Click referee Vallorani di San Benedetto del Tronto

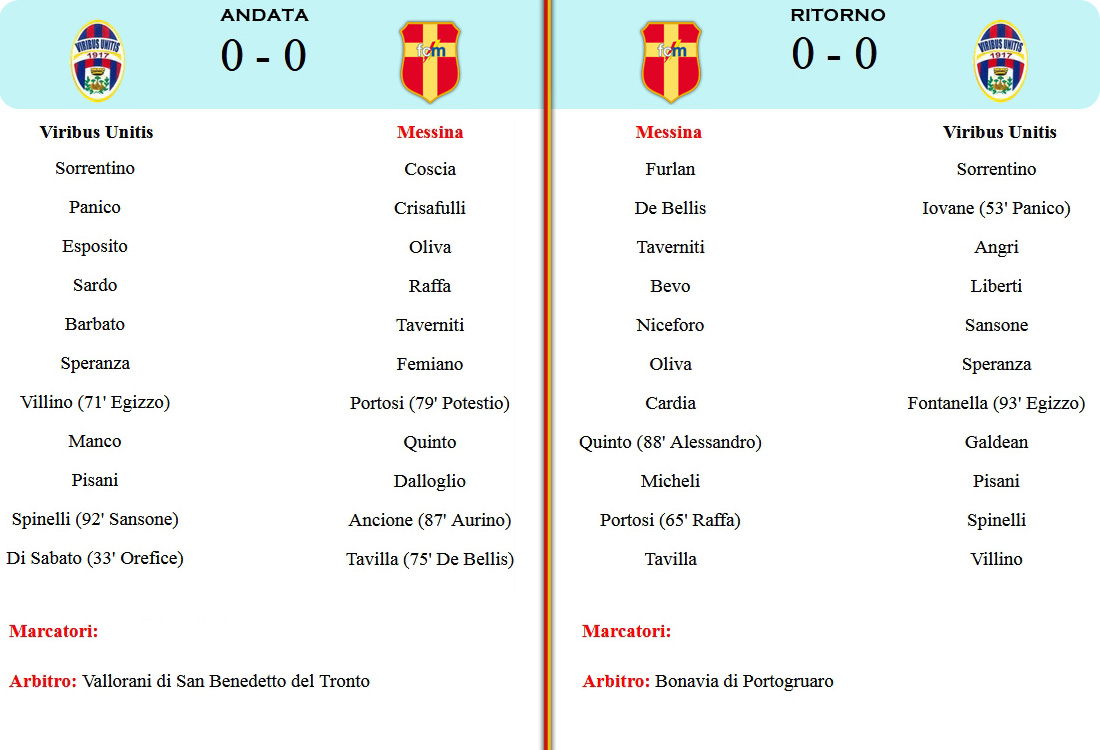226,681
